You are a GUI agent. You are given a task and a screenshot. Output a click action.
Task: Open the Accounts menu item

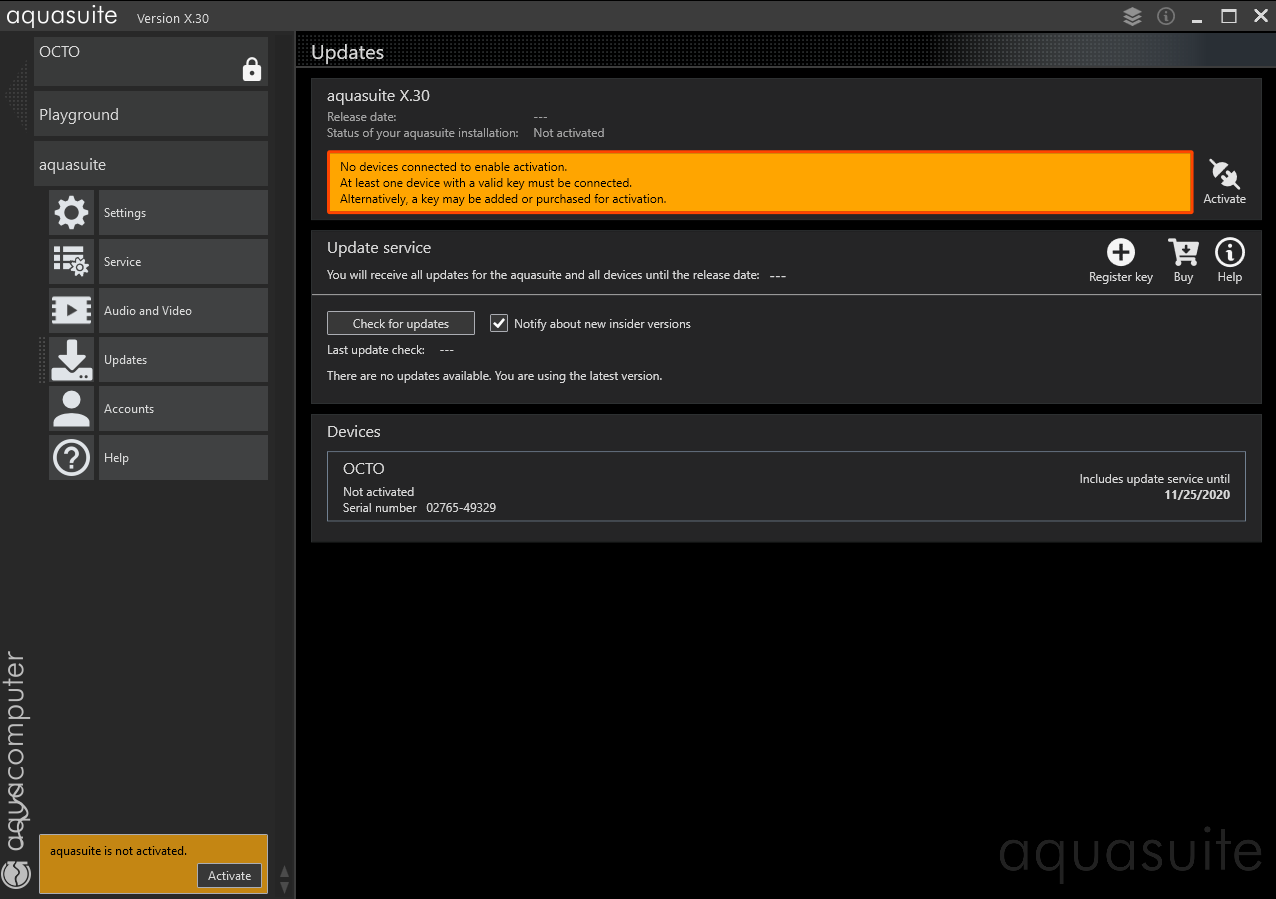coord(183,409)
